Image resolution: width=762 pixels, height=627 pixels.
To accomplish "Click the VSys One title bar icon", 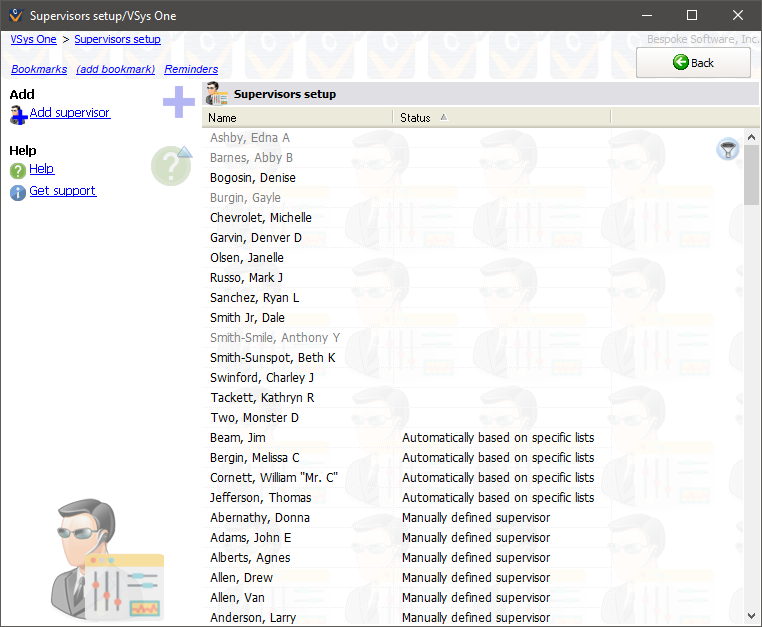I will click(x=13, y=15).
